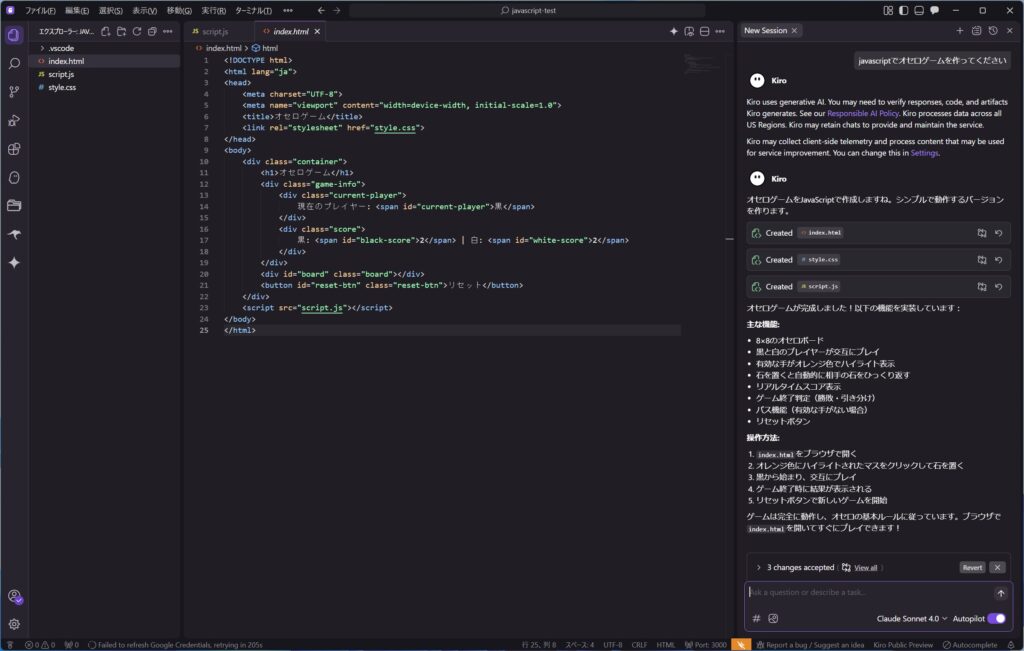The height and width of the screenshot is (651, 1024).
Task: Open the View all changes link
Action: pyautogui.click(x=865, y=567)
